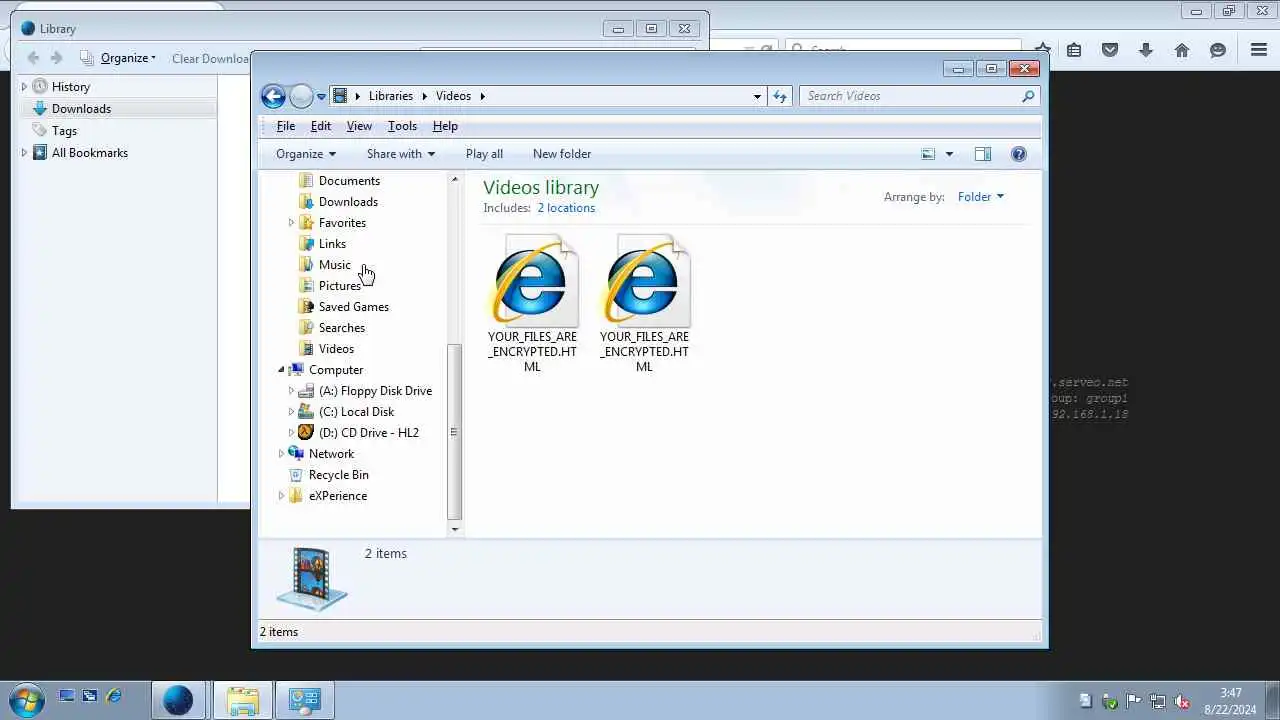This screenshot has height=720, width=1280.
Task: Go back in the Library window
Action: (33, 58)
